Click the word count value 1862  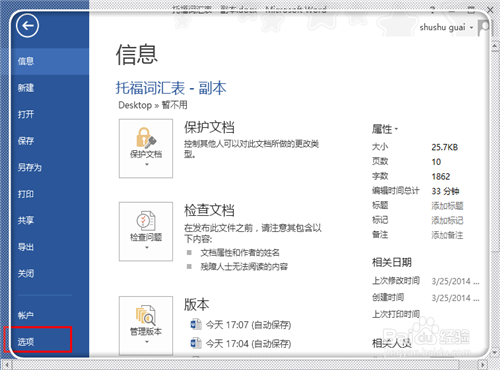click(x=441, y=176)
